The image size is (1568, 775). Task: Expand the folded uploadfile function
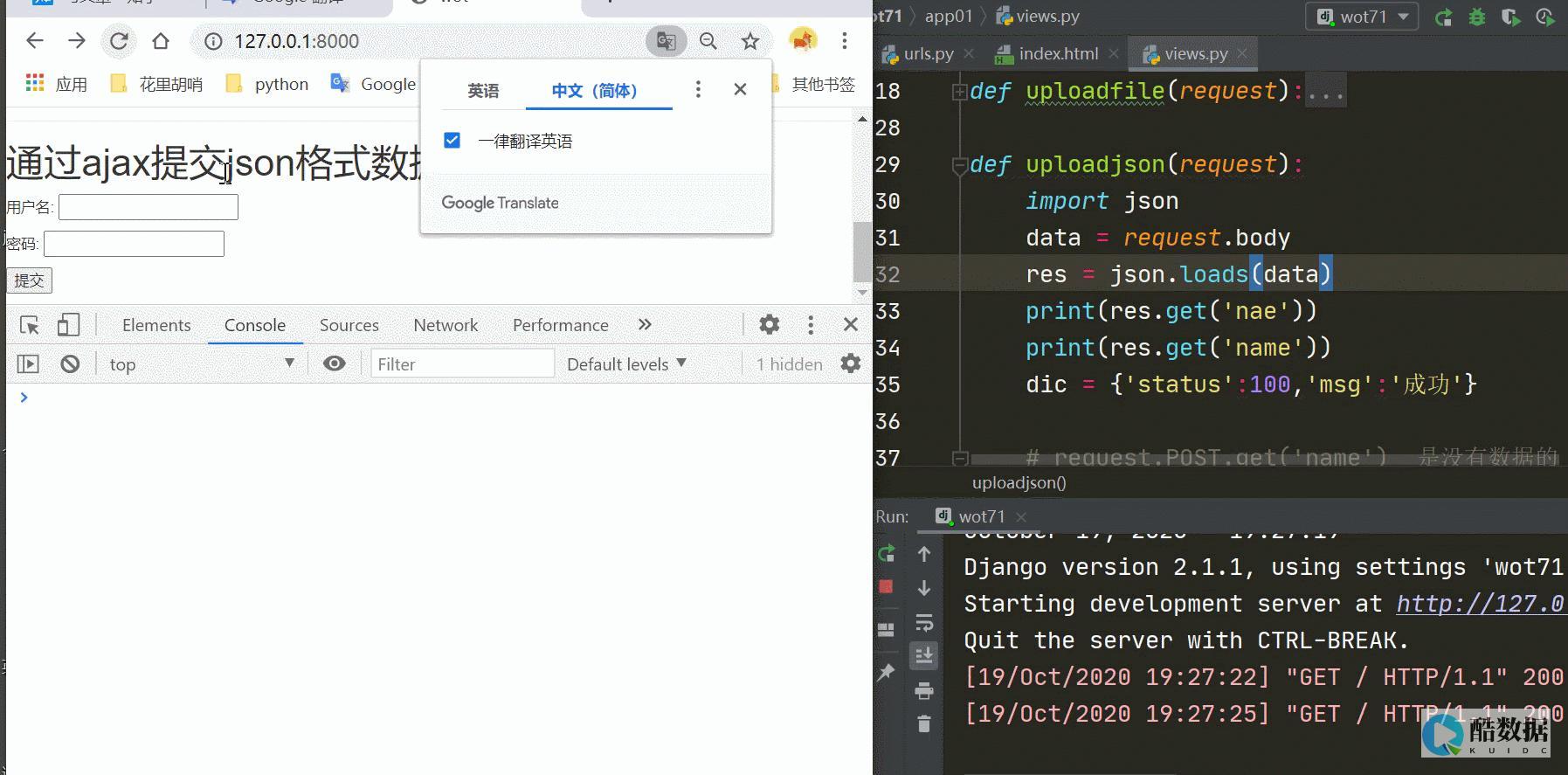click(x=959, y=91)
